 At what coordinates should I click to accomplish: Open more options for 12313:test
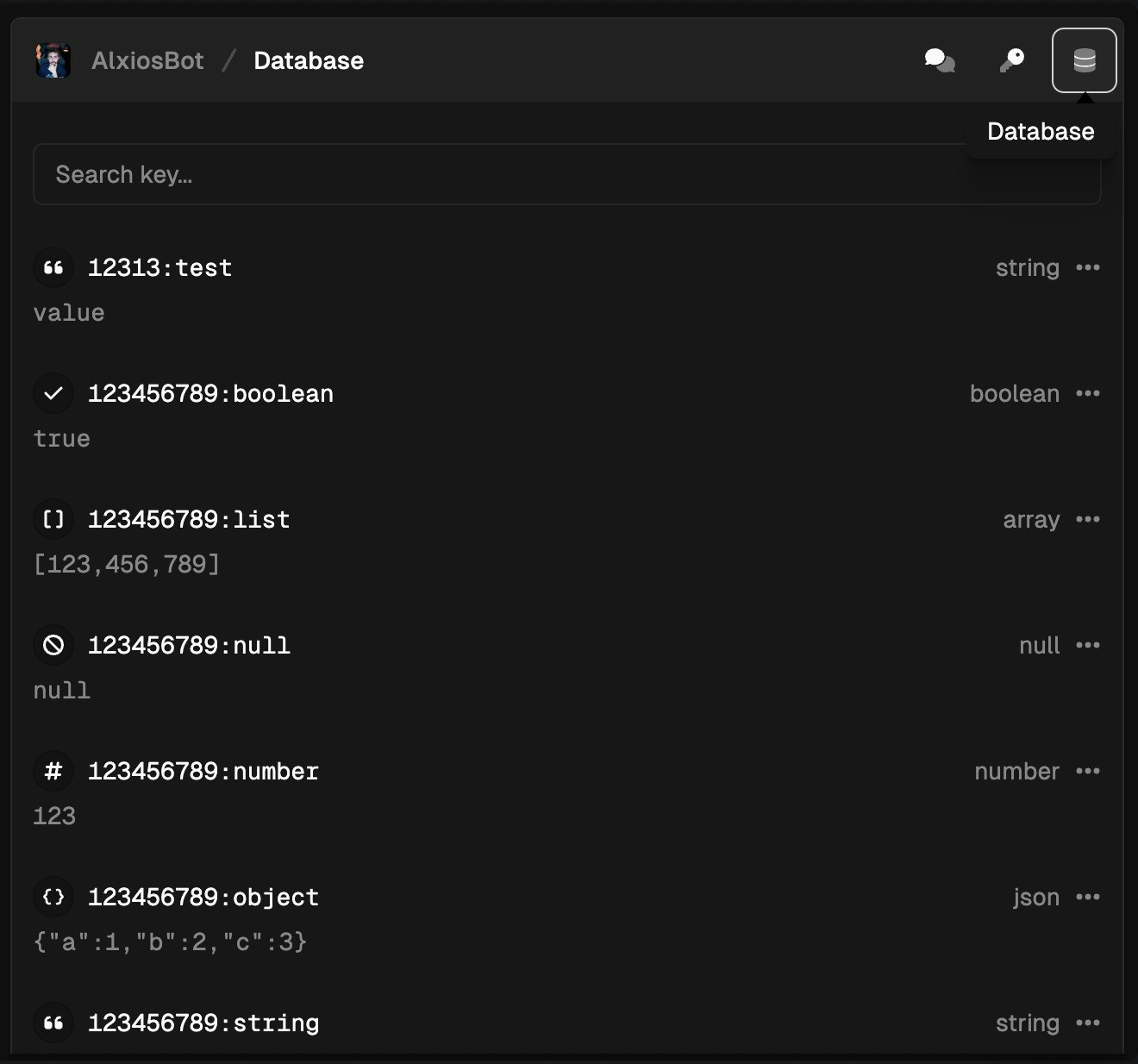[x=1088, y=267]
